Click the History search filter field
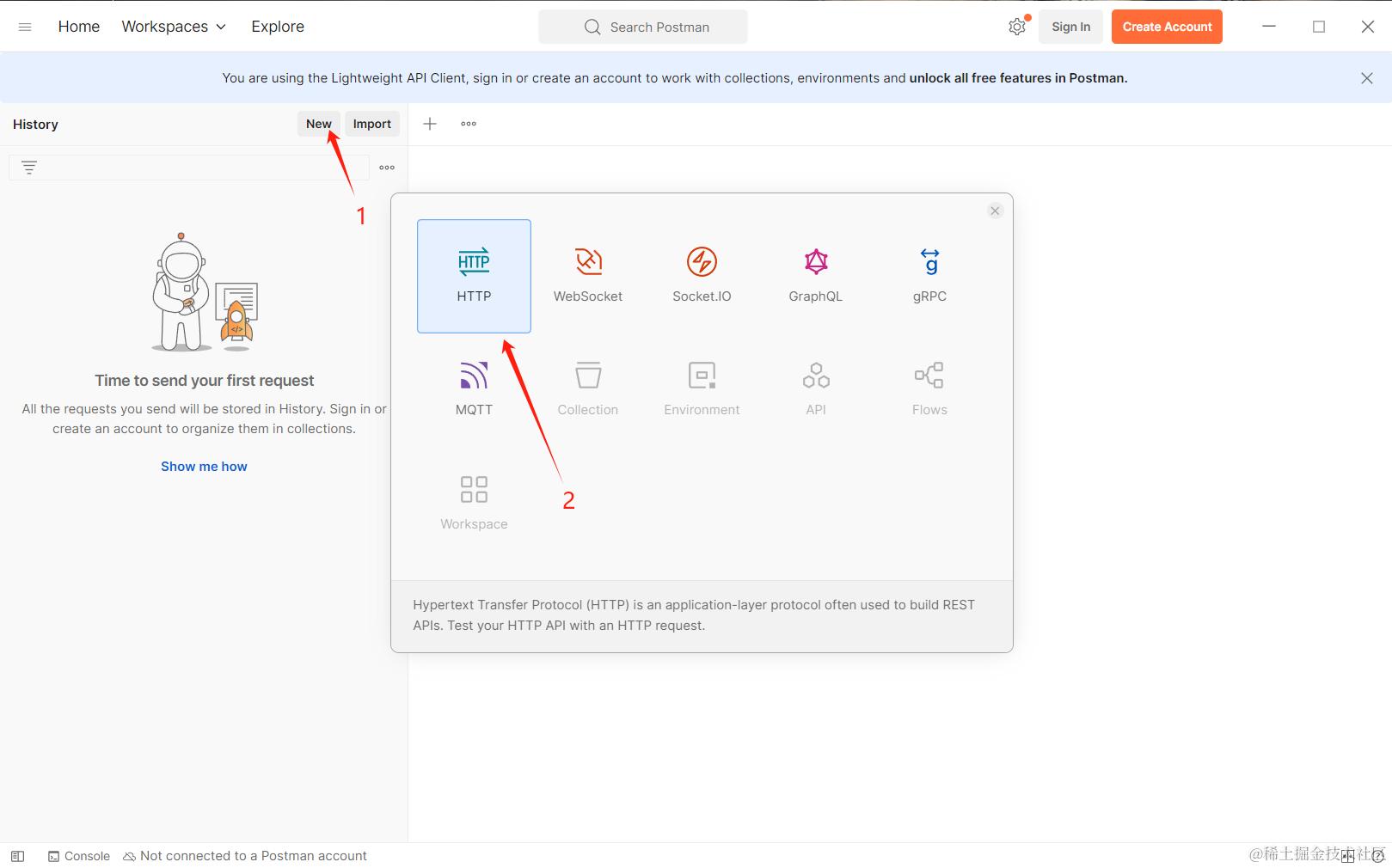Viewport: 1392px width, 868px height. [189, 168]
